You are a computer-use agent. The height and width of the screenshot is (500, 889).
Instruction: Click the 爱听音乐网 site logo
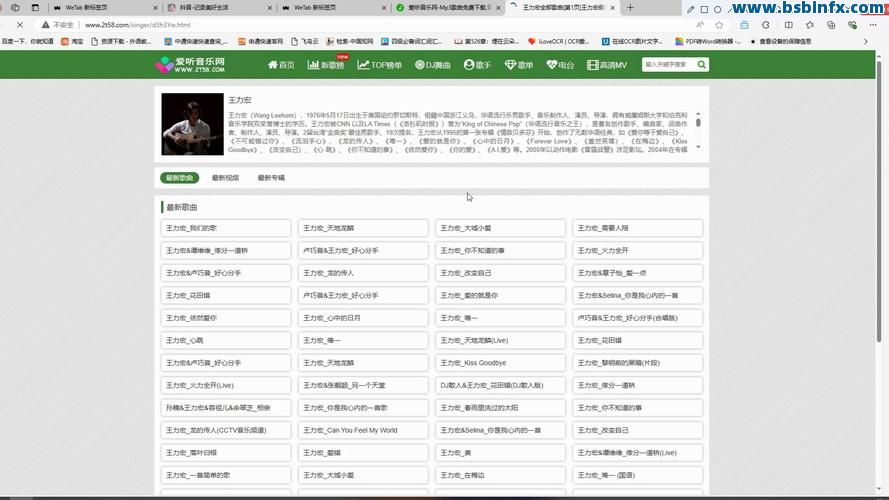[x=190, y=65]
